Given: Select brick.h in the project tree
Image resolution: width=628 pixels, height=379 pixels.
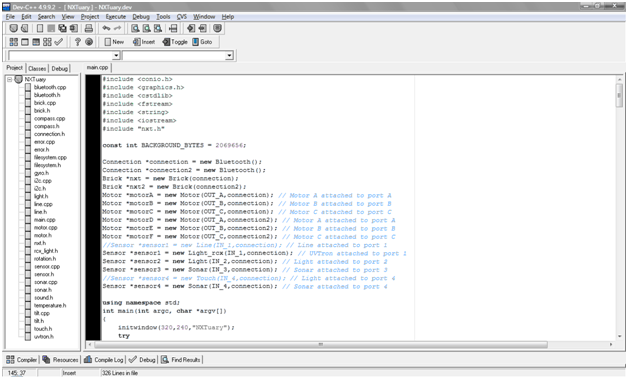Looking at the screenshot, I should (42, 111).
